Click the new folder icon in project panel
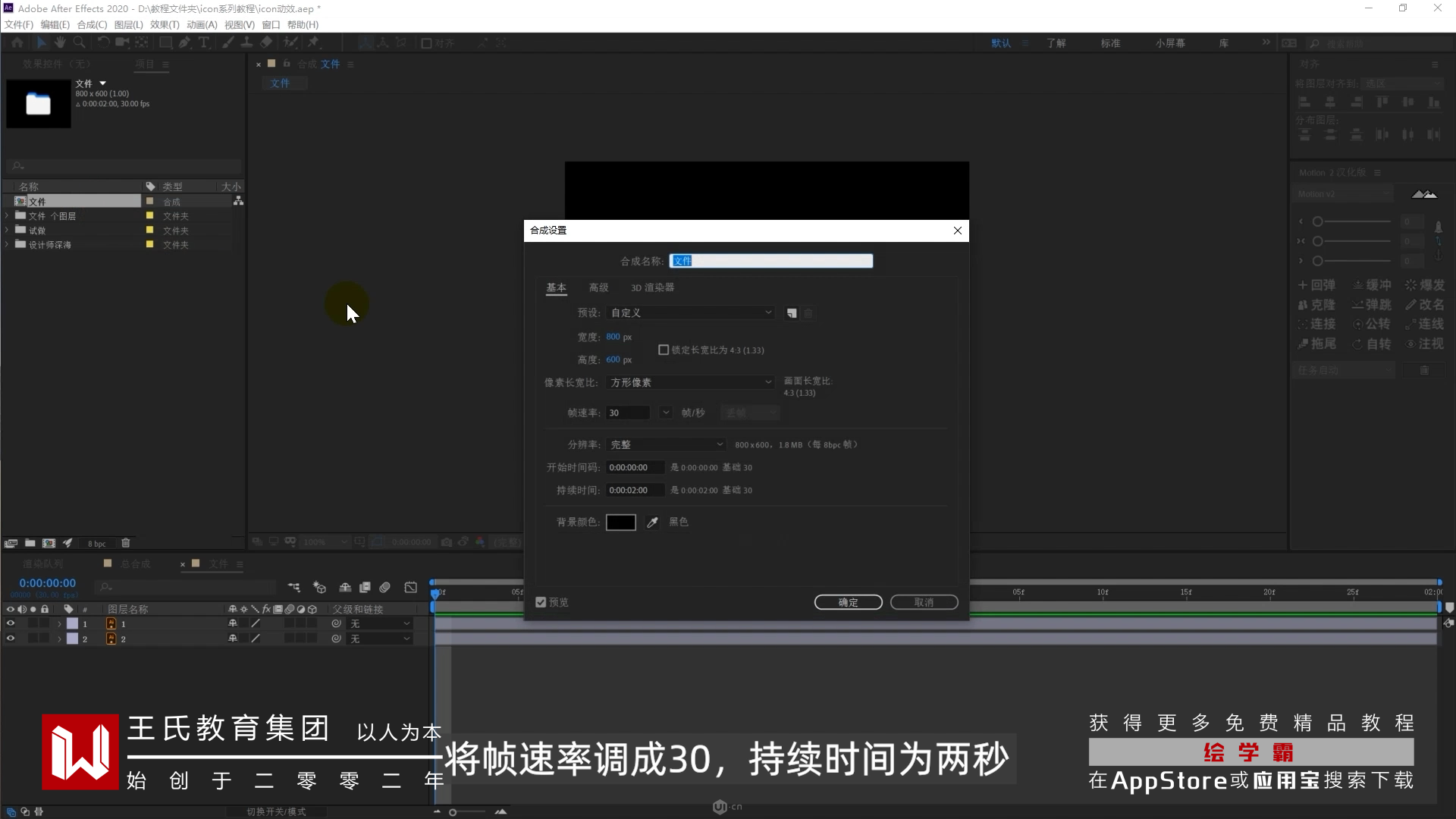Image resolution: width=1456 pixels, height=819 pixels. coord(30,543)
